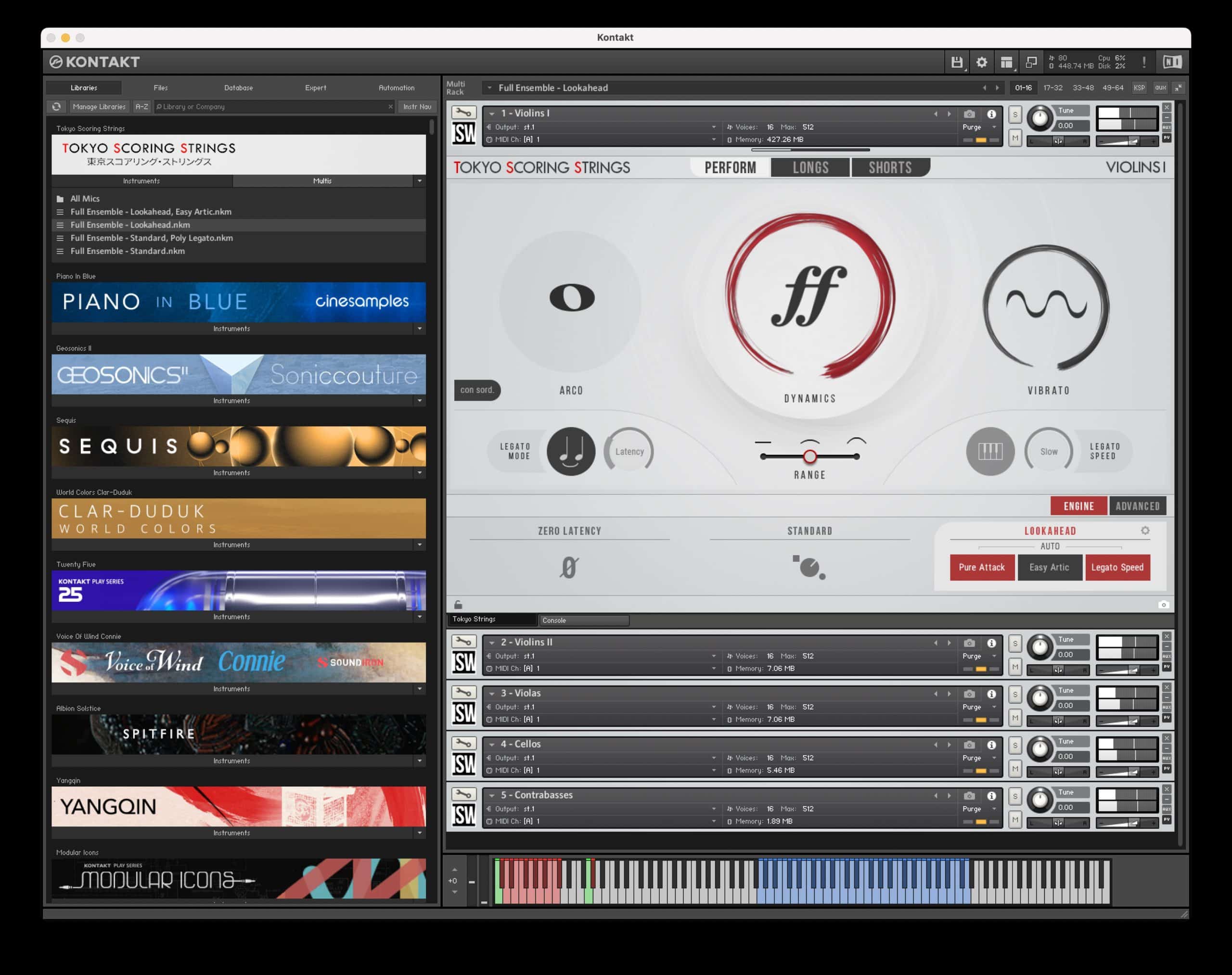Click the Yangqin library banner
This screenshot has height=975, width=1232.
point(238,807)
